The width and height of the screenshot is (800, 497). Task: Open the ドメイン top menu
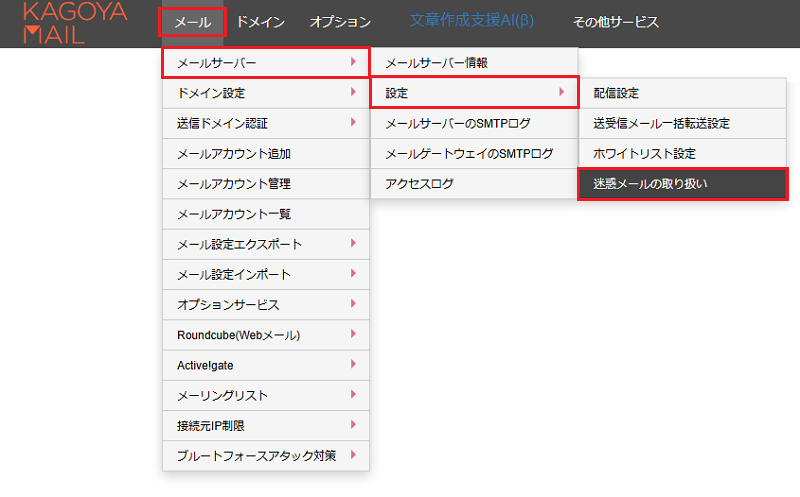click(260, 22)
